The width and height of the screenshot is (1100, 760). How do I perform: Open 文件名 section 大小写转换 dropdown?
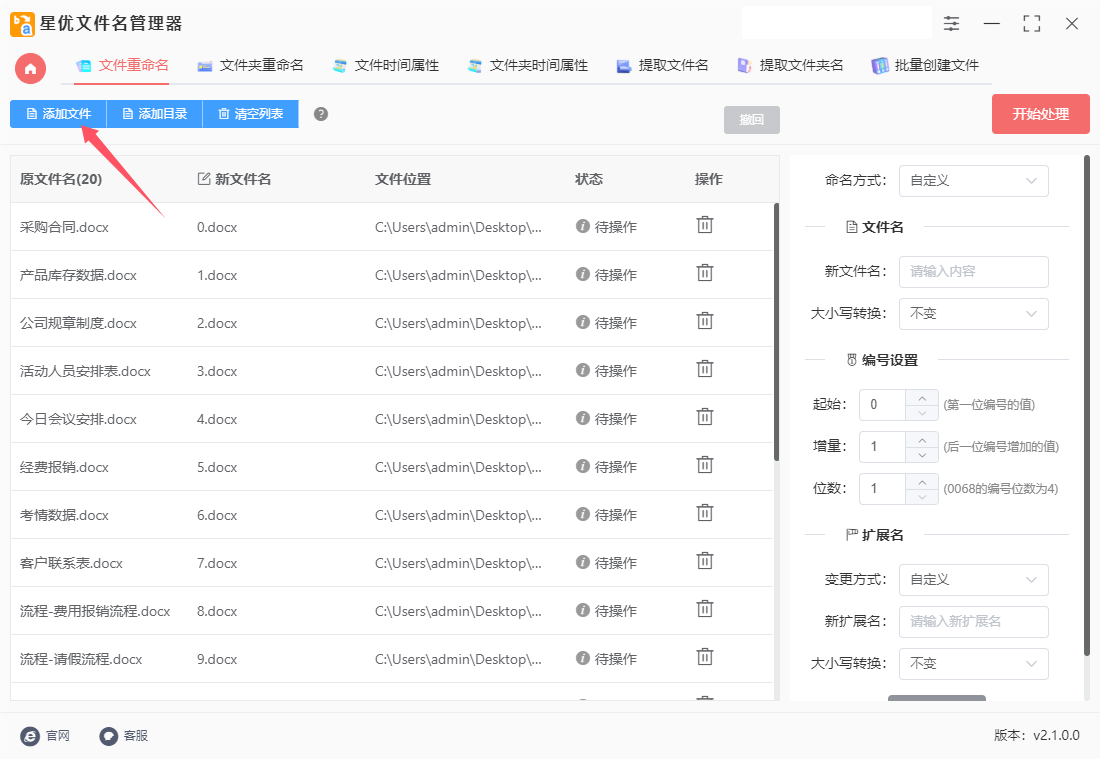973,314
